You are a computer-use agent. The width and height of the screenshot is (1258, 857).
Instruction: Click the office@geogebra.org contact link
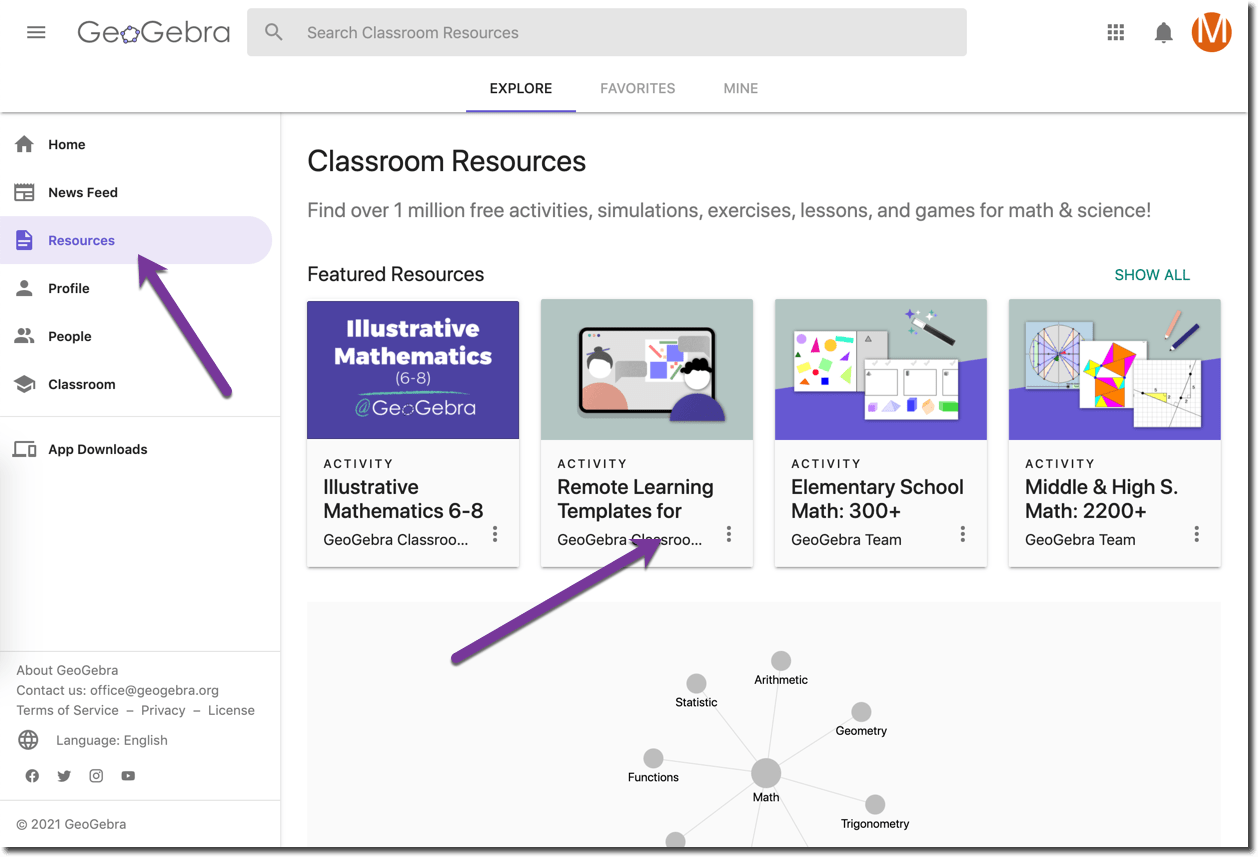click(154, 690)
